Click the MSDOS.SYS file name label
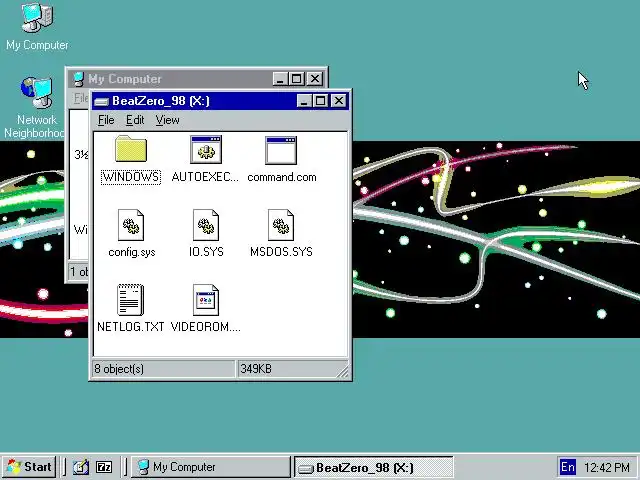 (281, 252)
